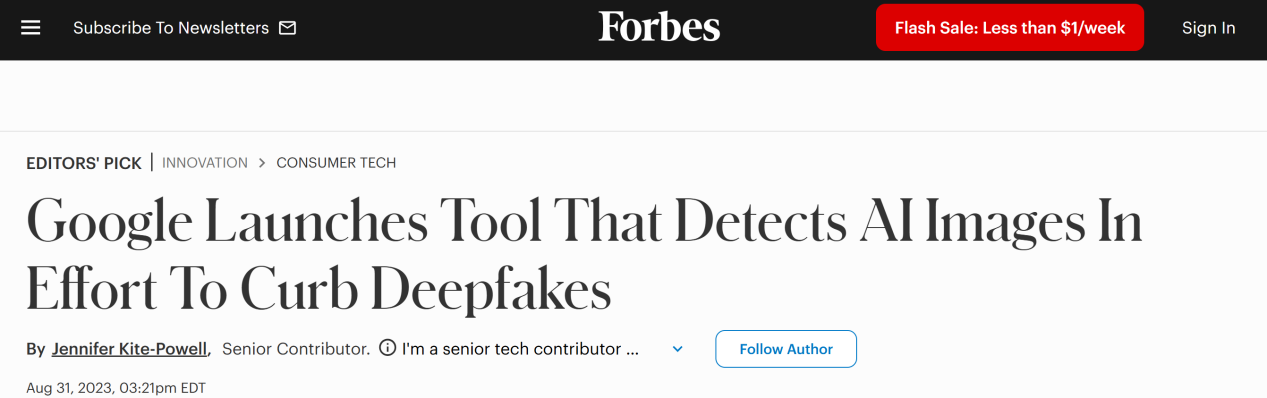The image size is (1267, 398).
Task: Expand the author bio chevron
Action: (677, 349)
